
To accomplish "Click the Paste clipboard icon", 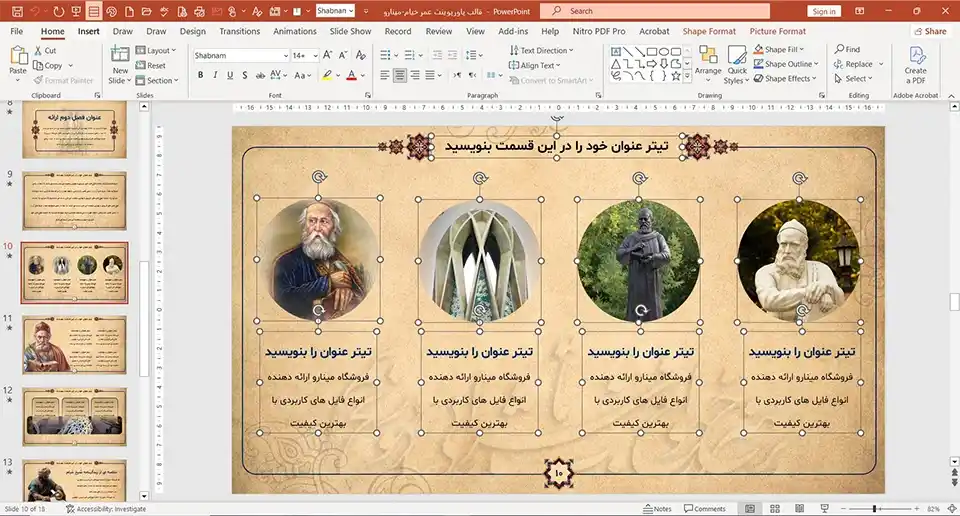I will point(18,55).
